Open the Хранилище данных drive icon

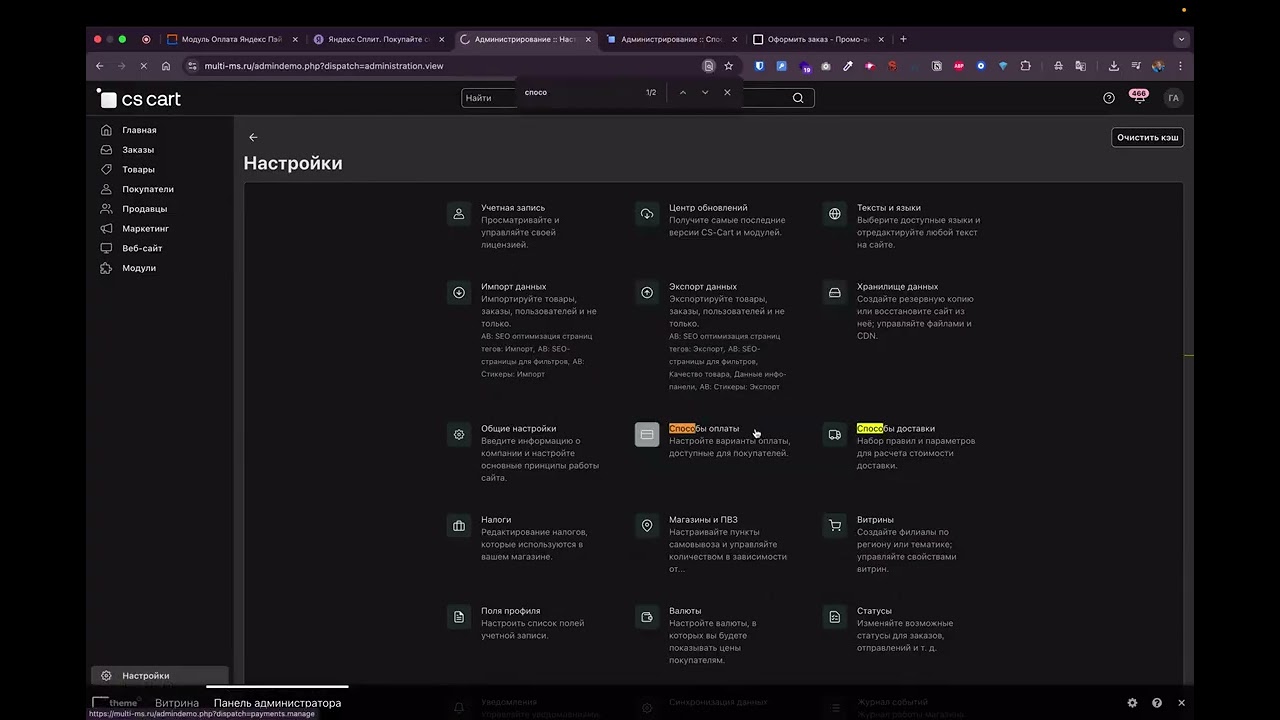[835, 293]
